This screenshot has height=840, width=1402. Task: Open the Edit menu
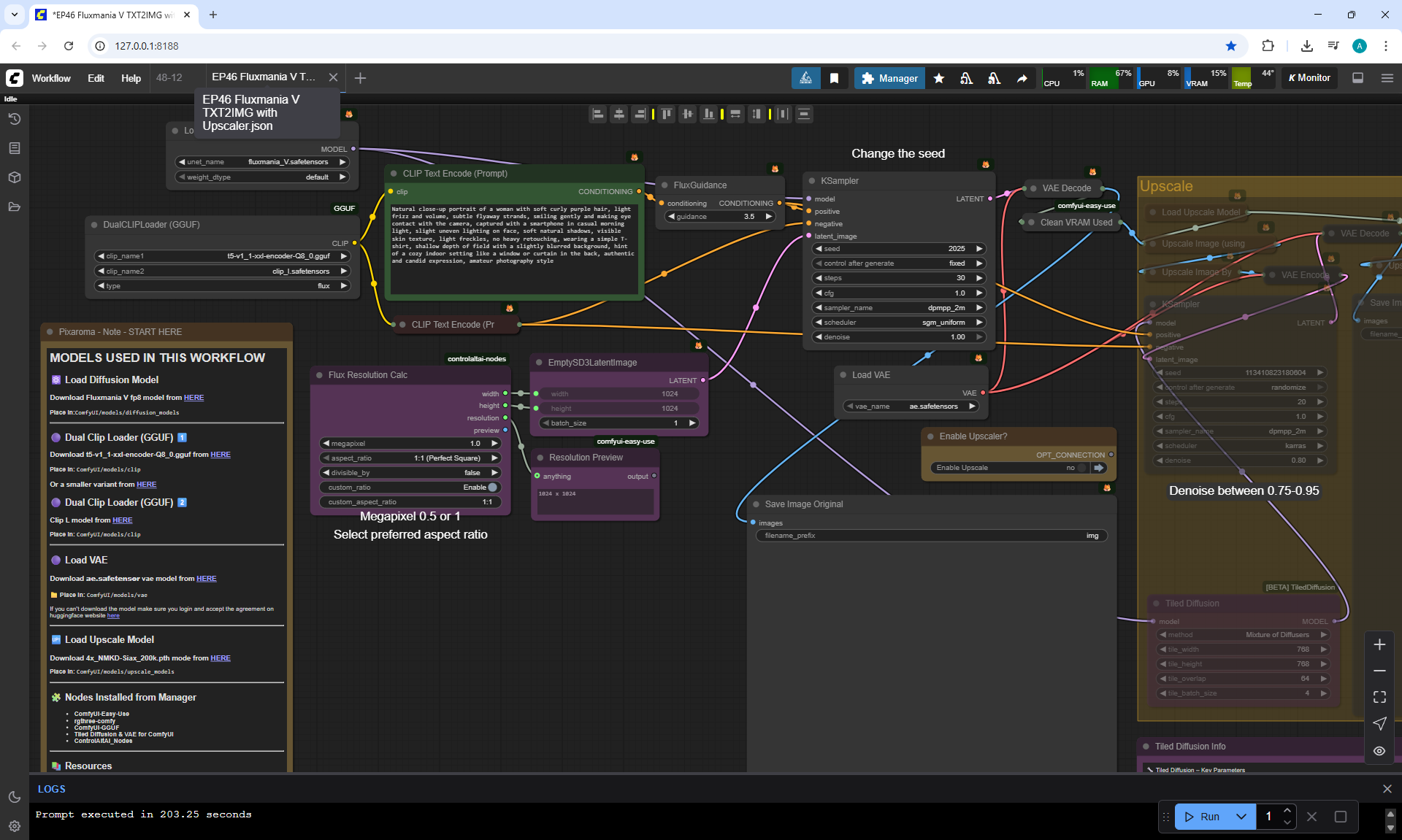point(96,78)
